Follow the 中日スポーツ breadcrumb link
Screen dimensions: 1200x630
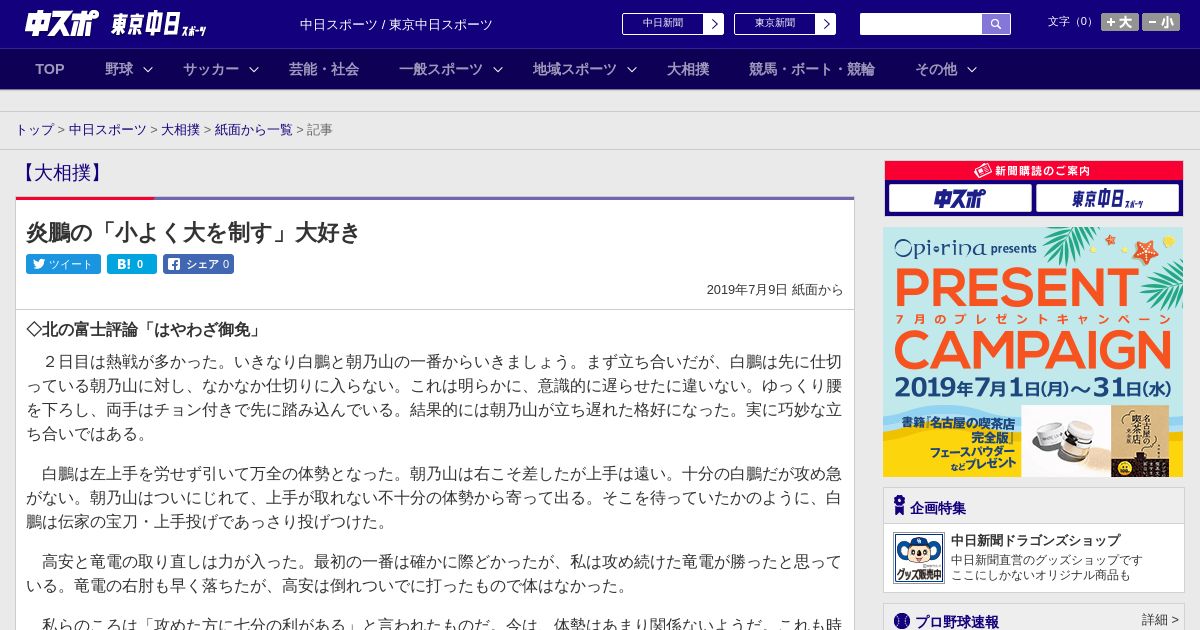click(x=108, y=130)
